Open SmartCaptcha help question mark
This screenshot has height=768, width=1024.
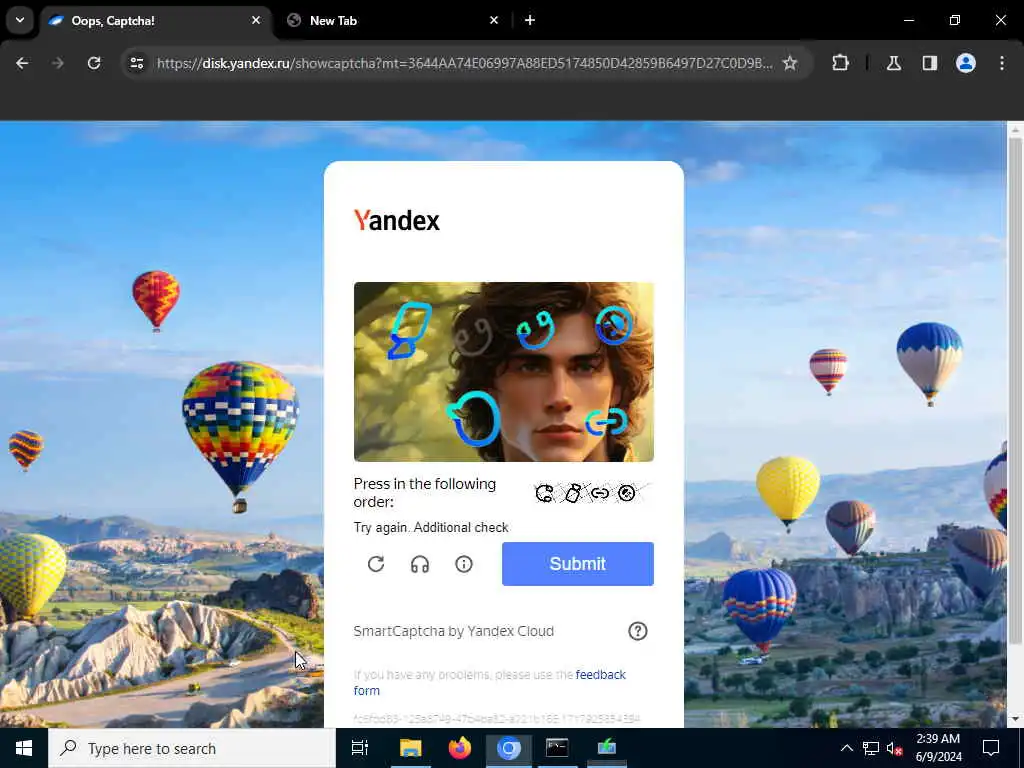(x=637, y=631)
